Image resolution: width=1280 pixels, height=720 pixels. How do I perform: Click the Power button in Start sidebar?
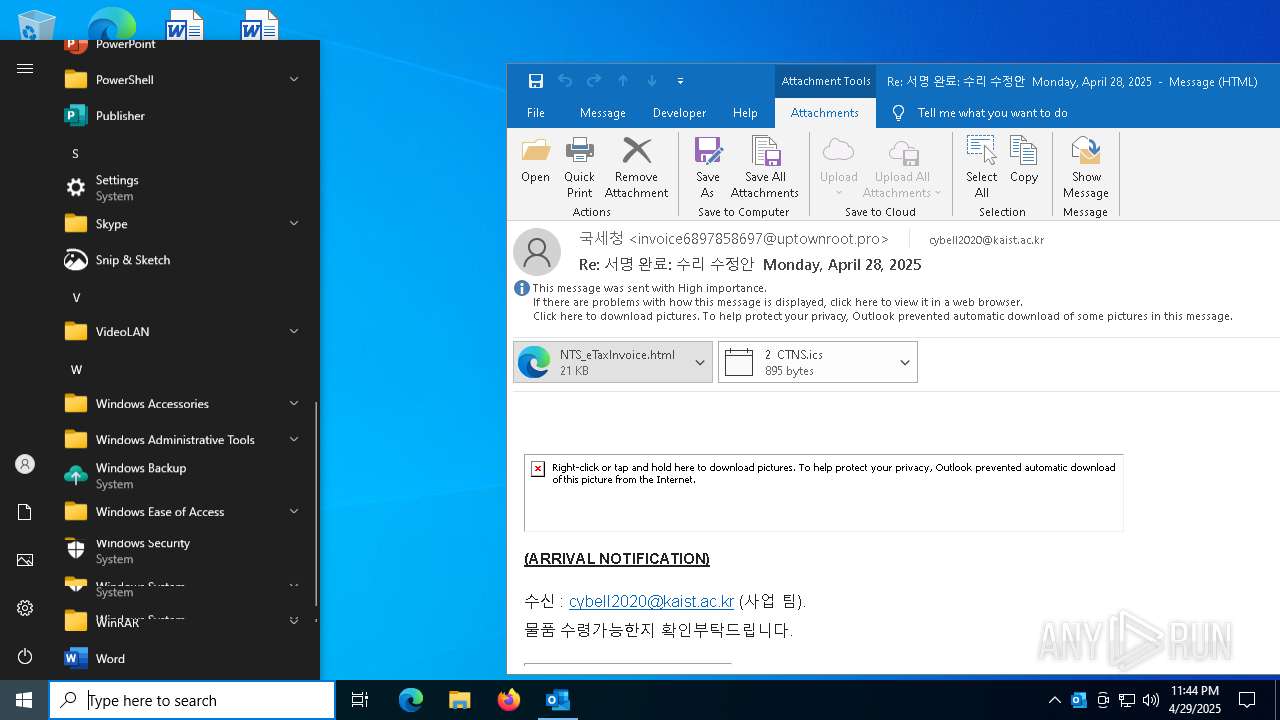(25, 656)
